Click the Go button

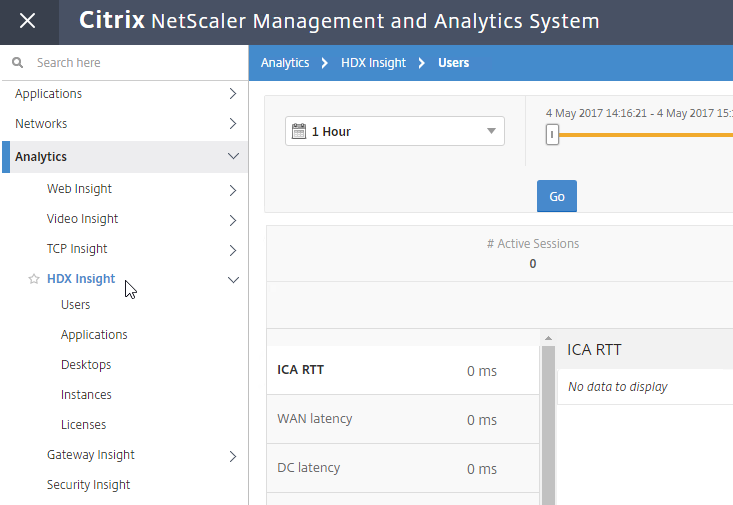[557, 196]
